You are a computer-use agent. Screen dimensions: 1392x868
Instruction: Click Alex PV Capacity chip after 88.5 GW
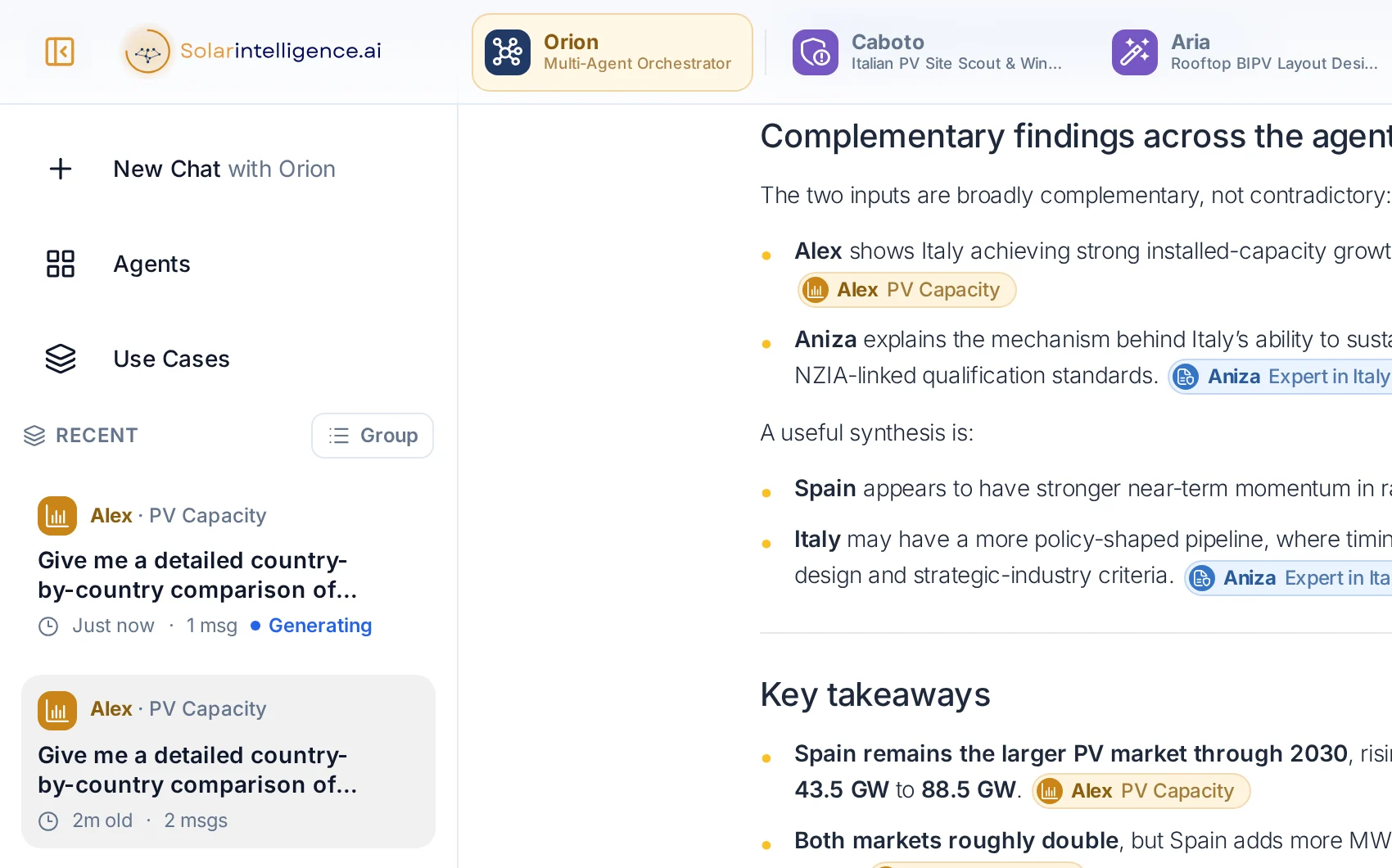(x=1141, y=791)
